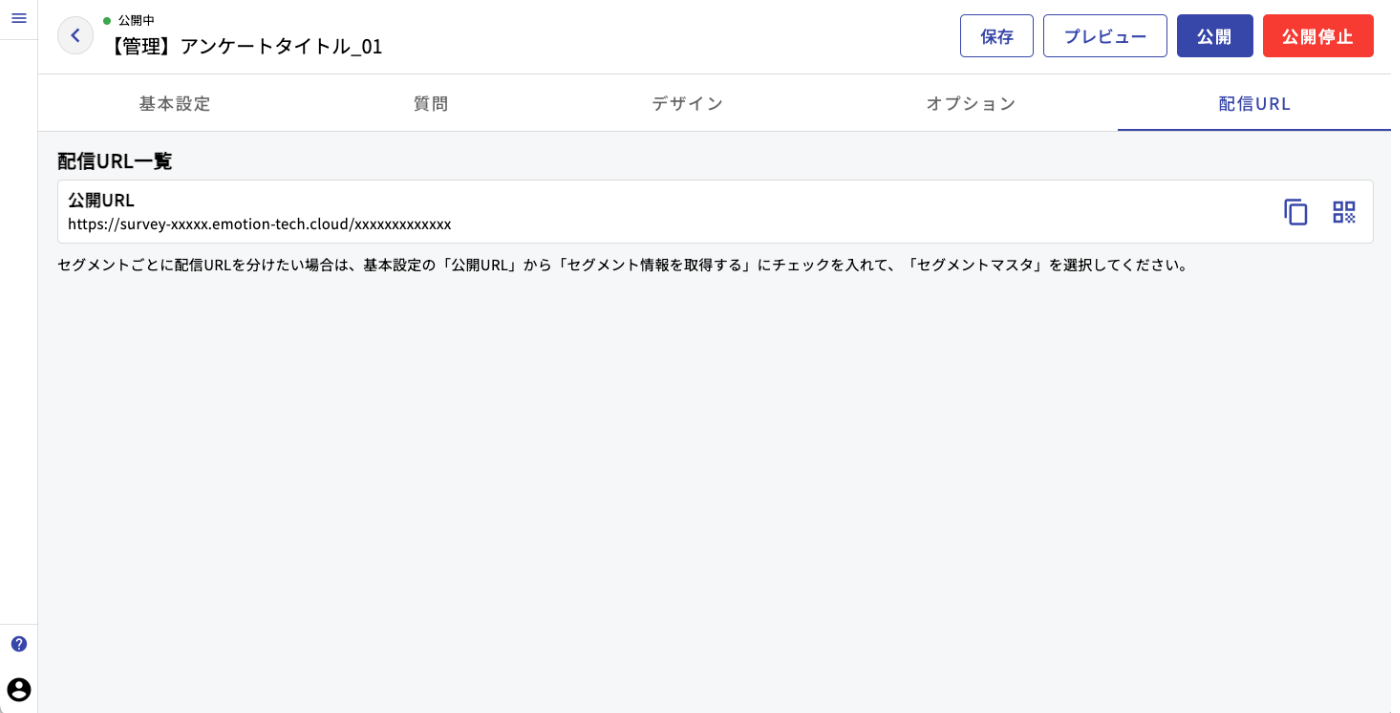Switch to the 基本設定 tab
This screenshot has height=713, width=1400.
(x=175, y=103)
